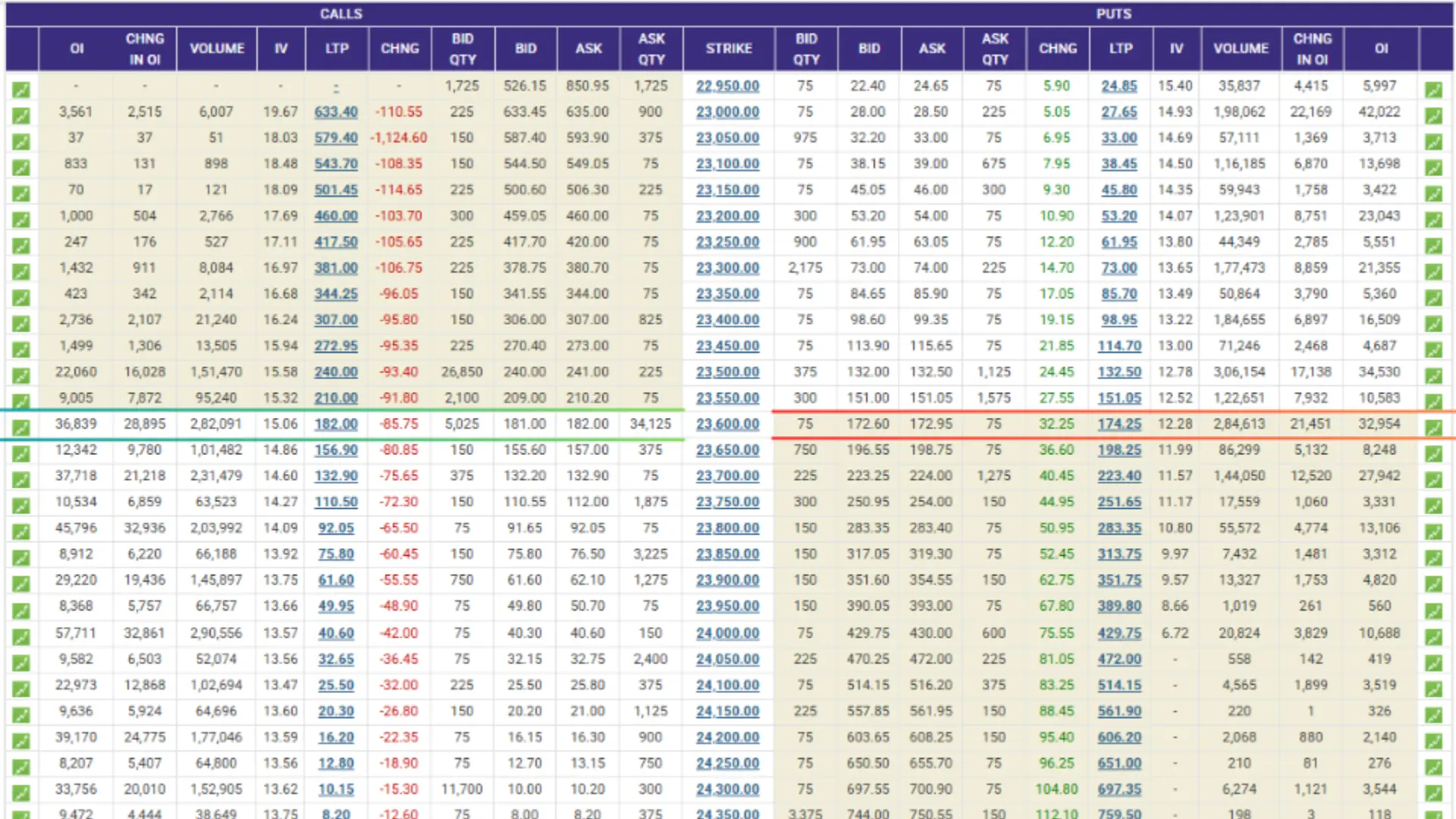Click calls chart icon in 23,050.00 row
This screenshot has width=1456, height=819.
point(21,141)
